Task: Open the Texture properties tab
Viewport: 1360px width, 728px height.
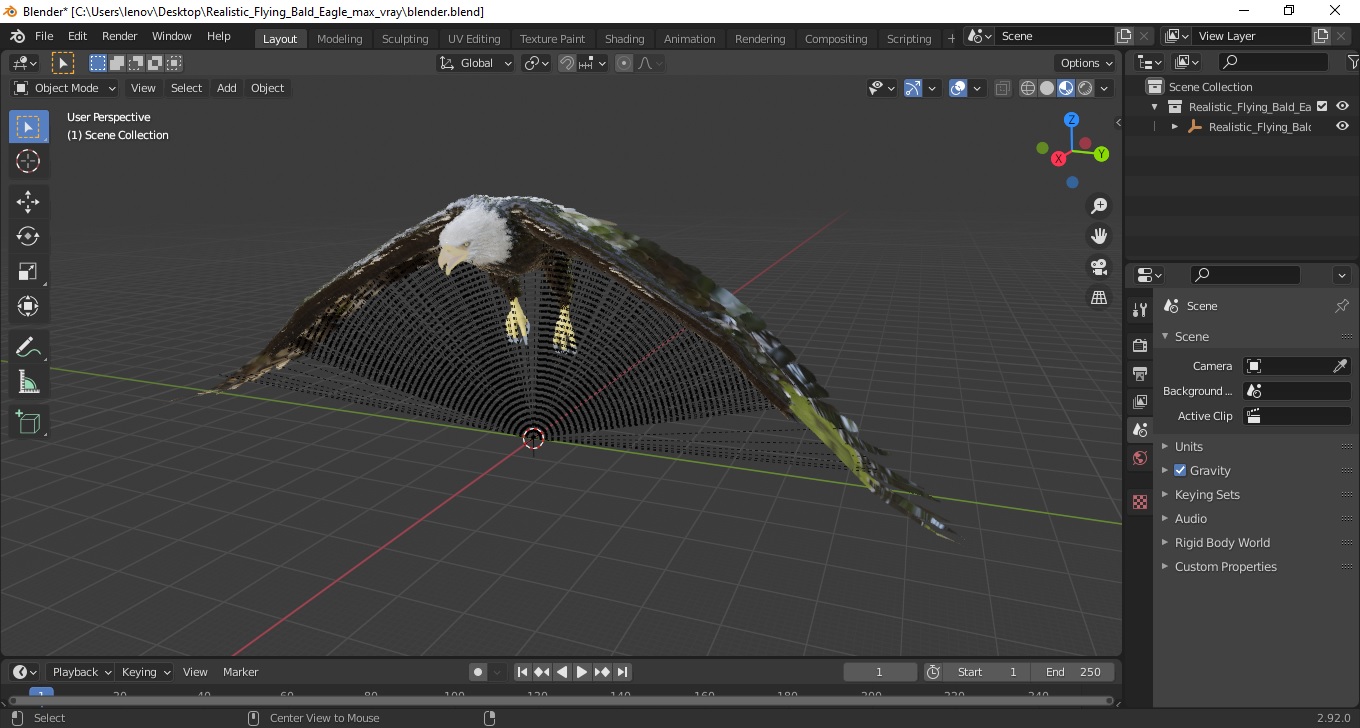Action: 1139,502
